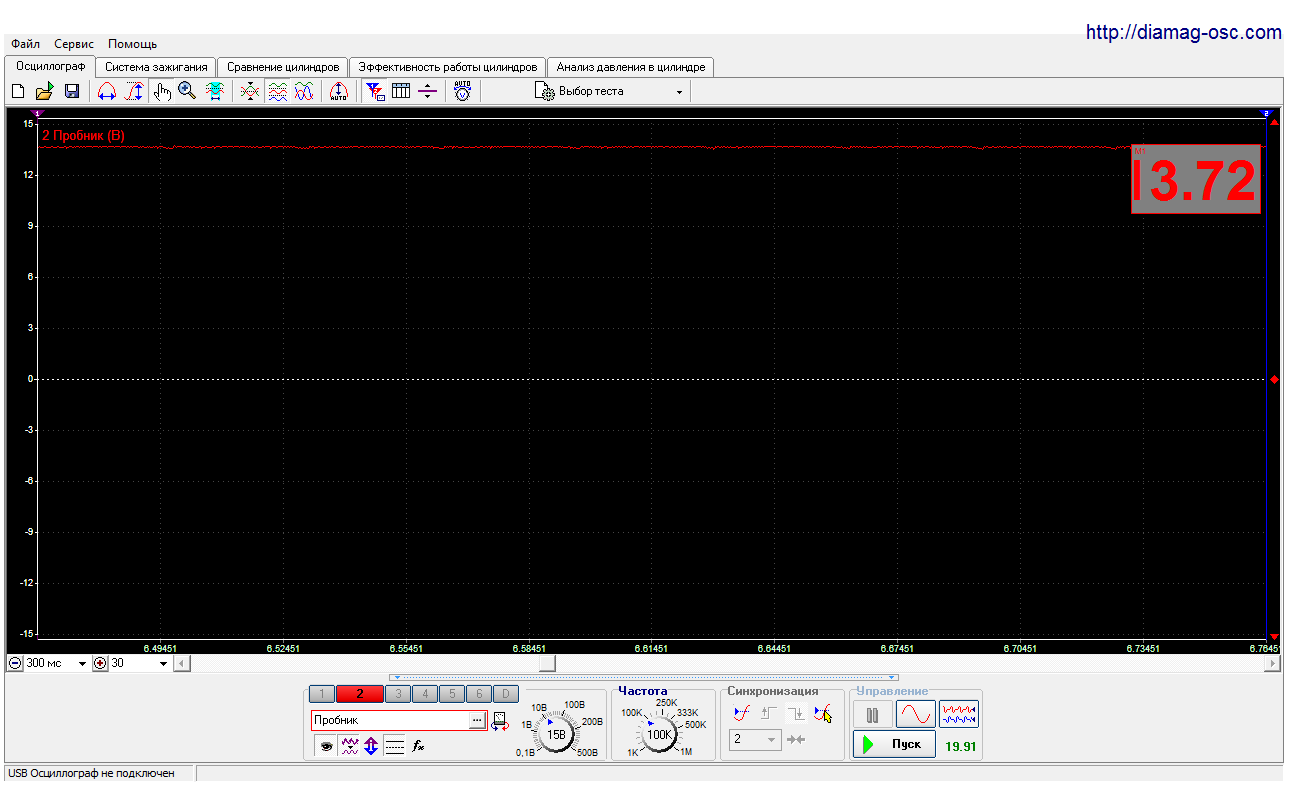
Task: Create a new file with blank page icon
Action: 17,91
